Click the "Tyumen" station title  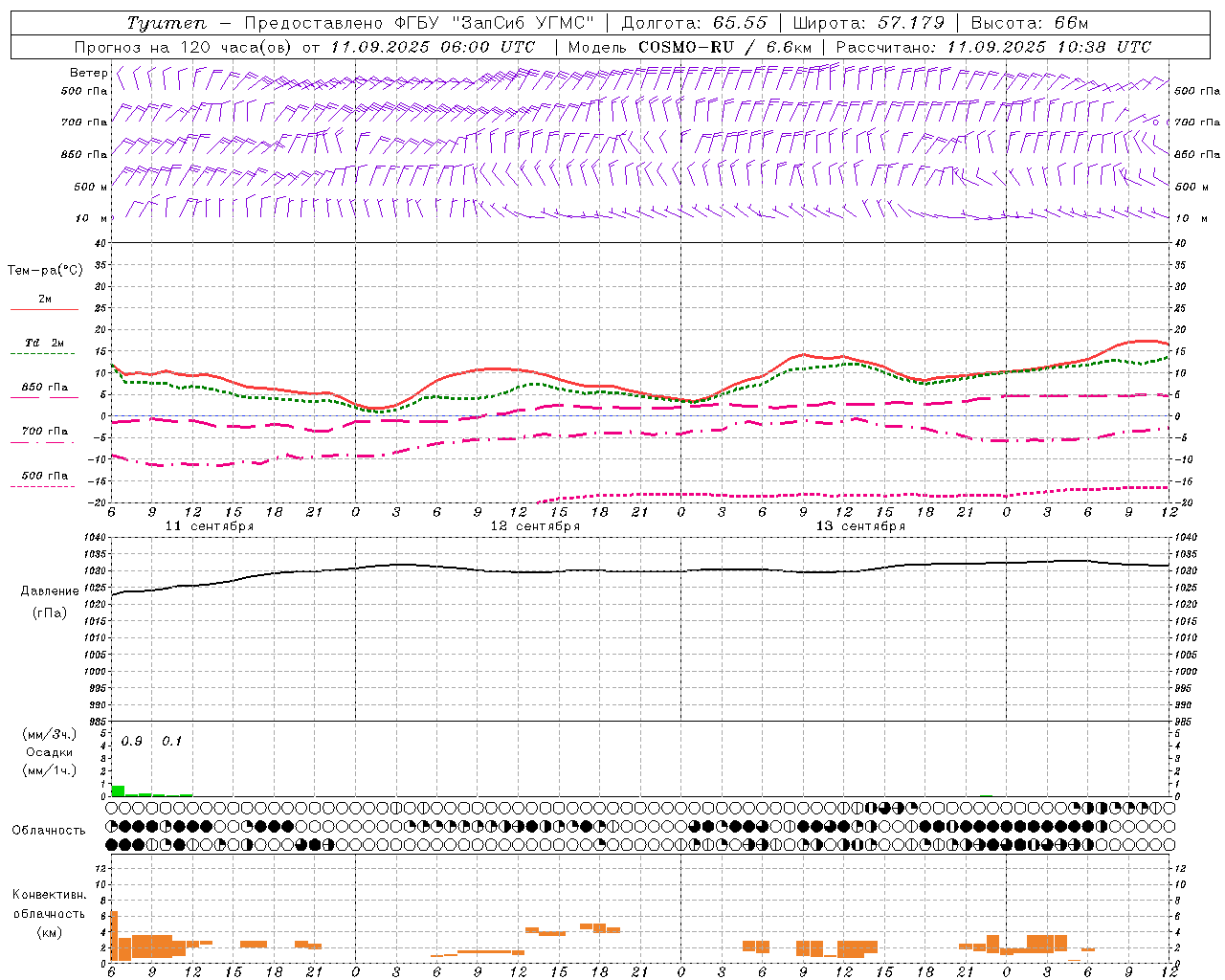pyautogui.click(x=167, y=23)
